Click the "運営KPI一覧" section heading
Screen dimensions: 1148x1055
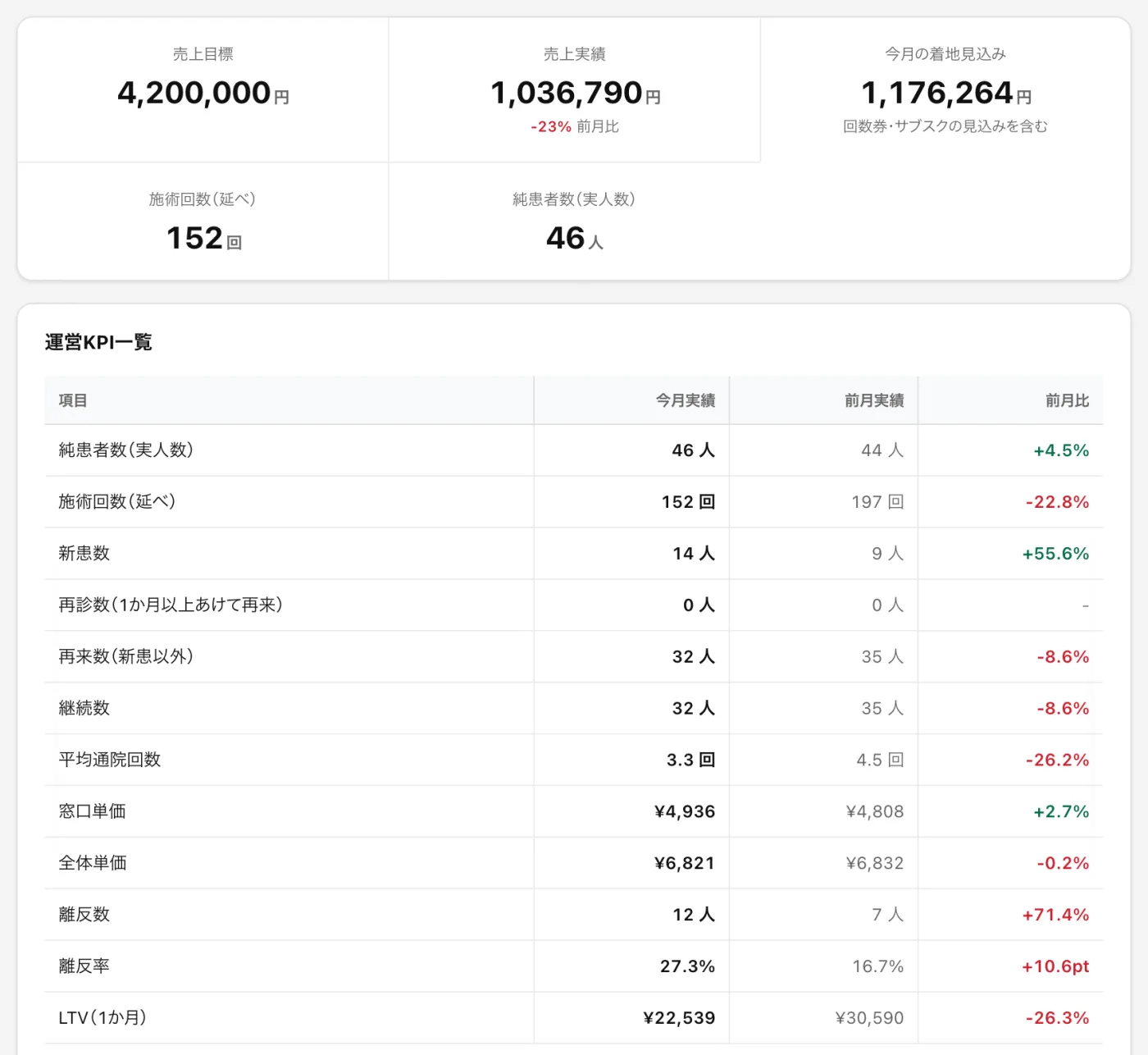point(98,342)
